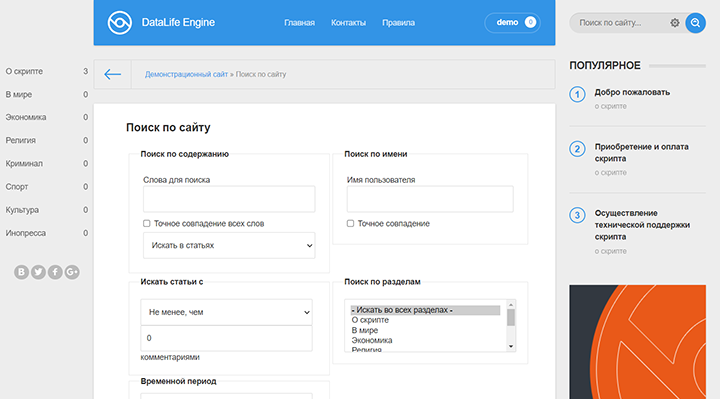Open the Facebook social icon
Image resolution: width=720 pixels, height=399 pixels.
pyautogui.click(x=55, y=272)
